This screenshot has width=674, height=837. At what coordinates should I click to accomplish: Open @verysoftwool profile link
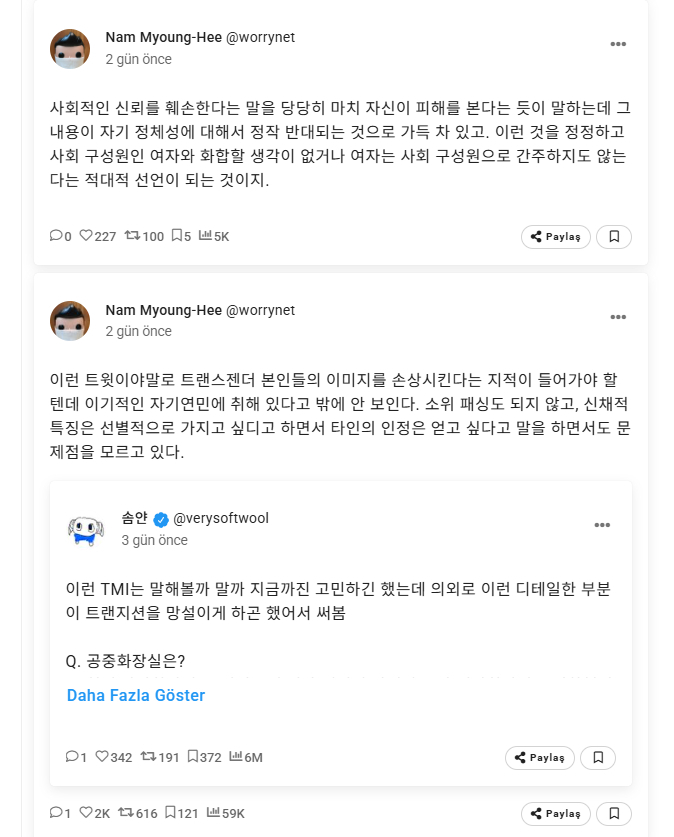(x=221, y=518)
